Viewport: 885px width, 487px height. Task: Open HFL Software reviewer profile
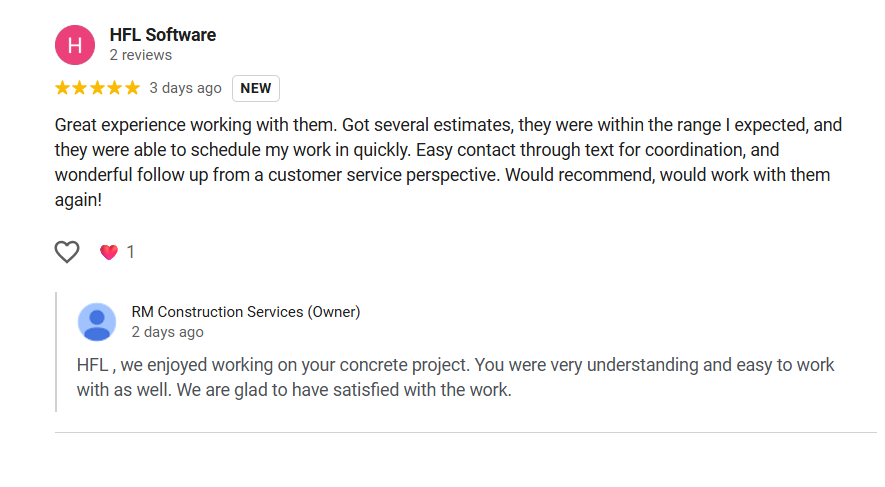click(162, 35)
